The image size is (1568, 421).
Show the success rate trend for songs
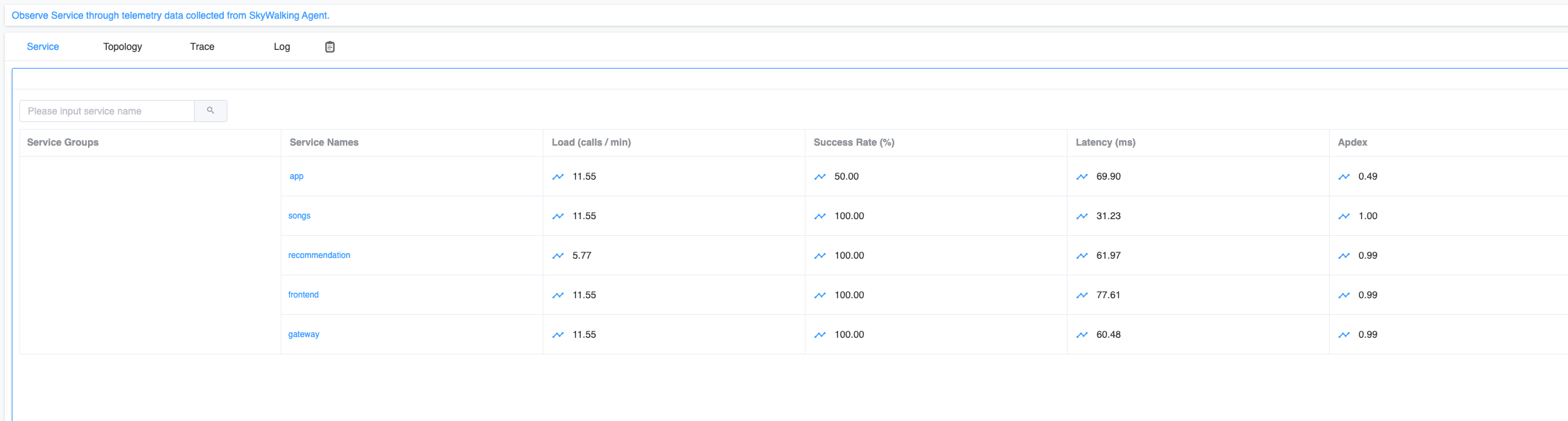[820, 216]
